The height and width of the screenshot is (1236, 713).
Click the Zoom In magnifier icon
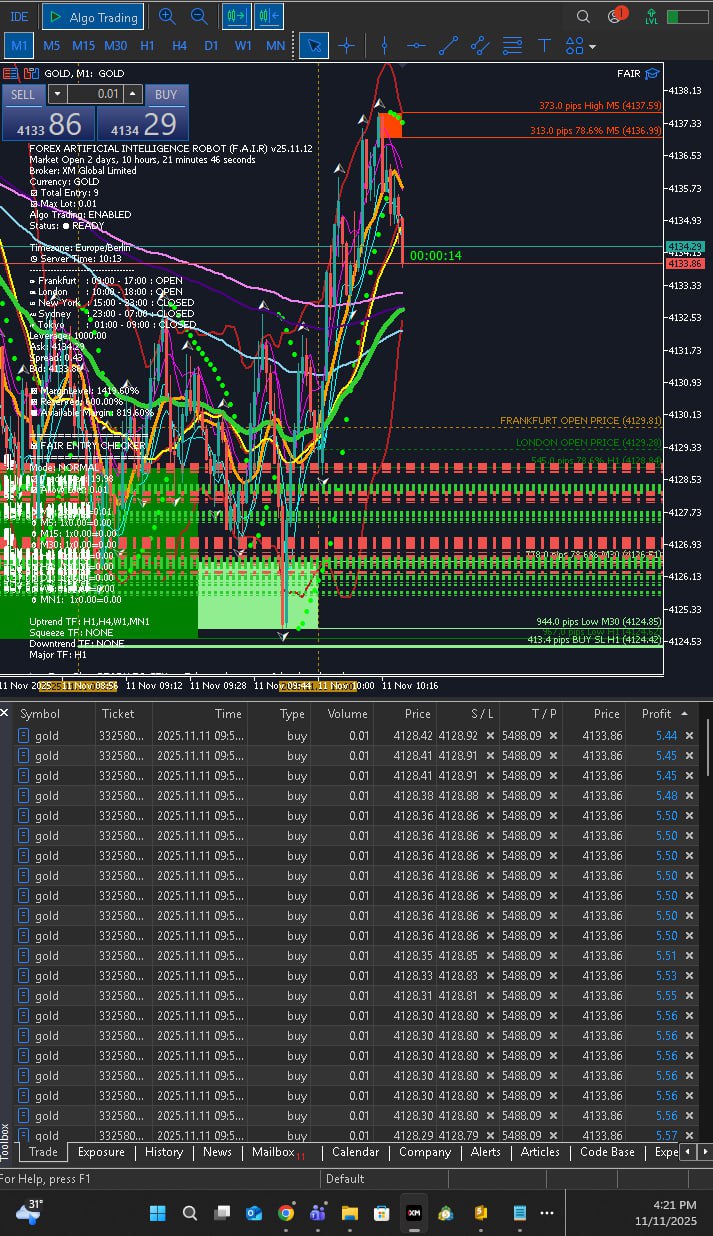pos(167,17)
